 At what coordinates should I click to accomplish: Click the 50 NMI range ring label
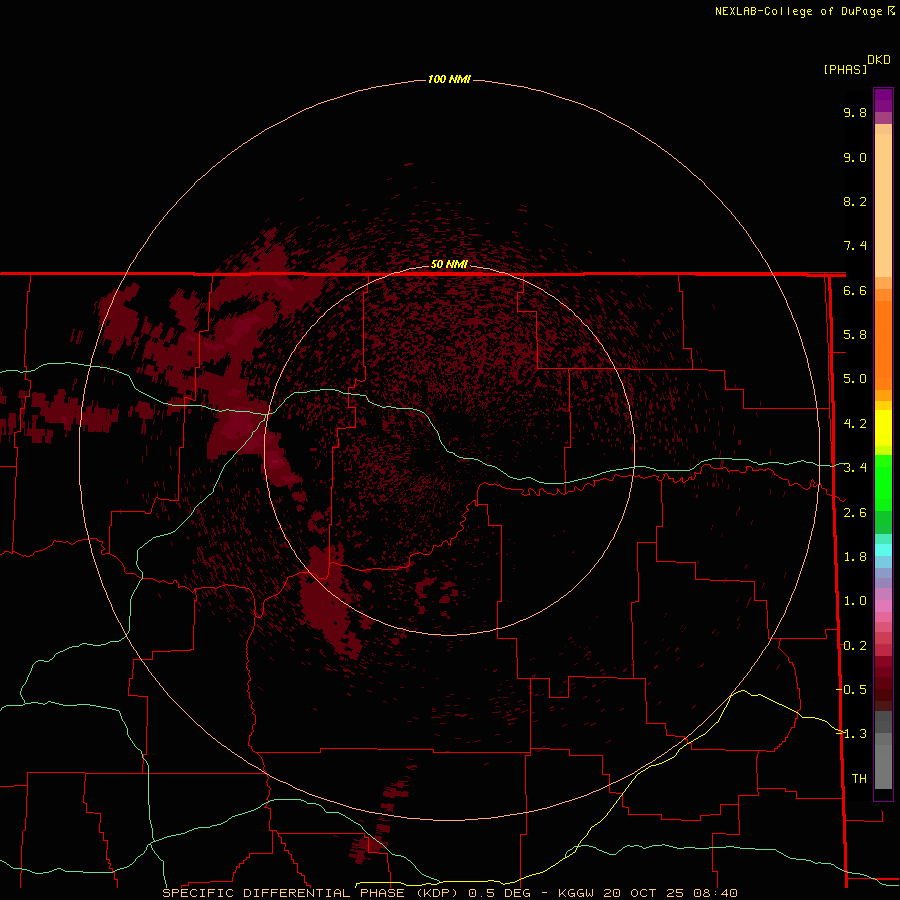[x=449, y=264]
